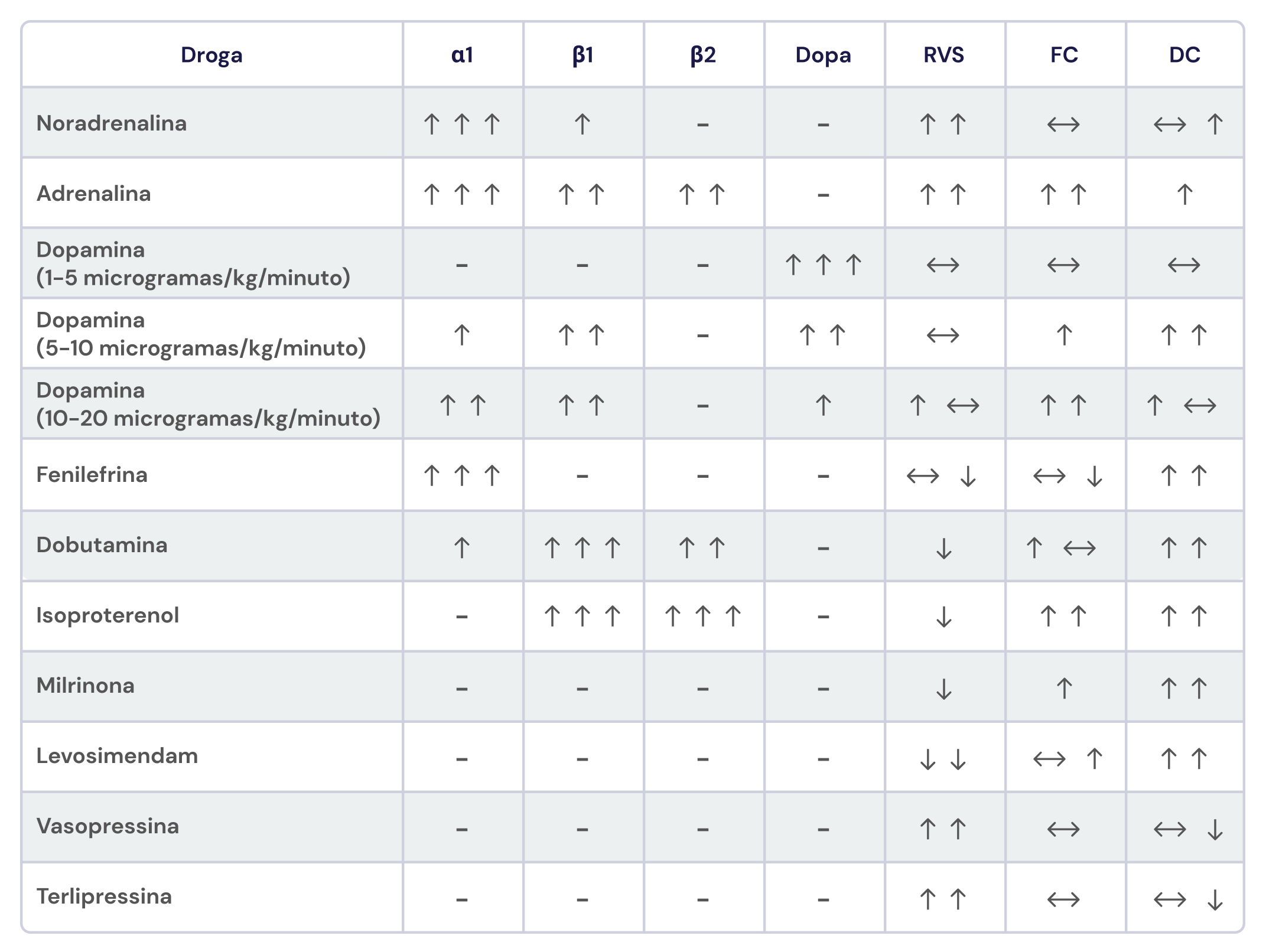Viewport: 1266px width, 952px height.
Task: Click the Terlipressina row label
Action: 104,896
